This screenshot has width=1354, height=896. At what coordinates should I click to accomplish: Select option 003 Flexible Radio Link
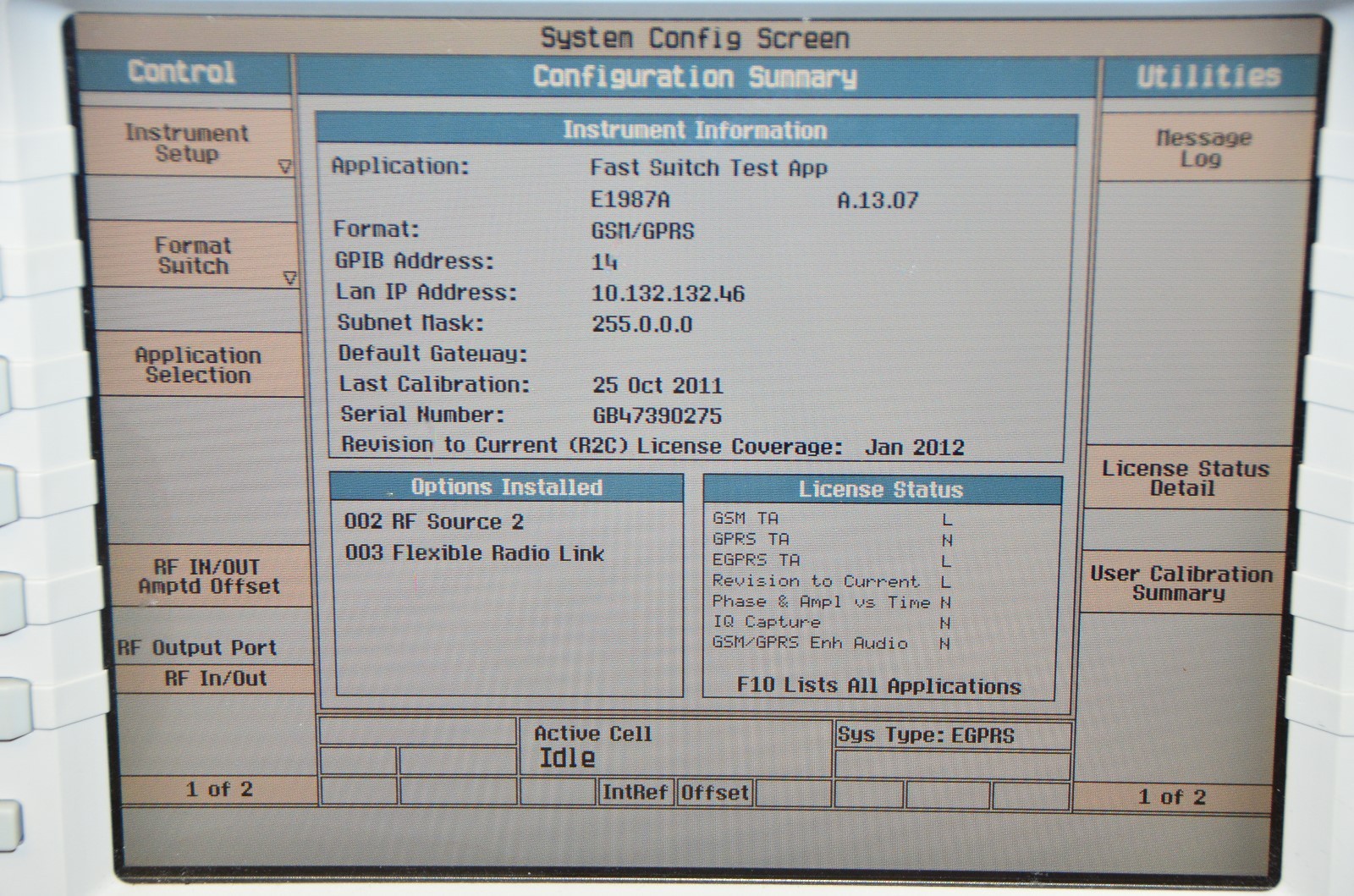pos(474,553)
